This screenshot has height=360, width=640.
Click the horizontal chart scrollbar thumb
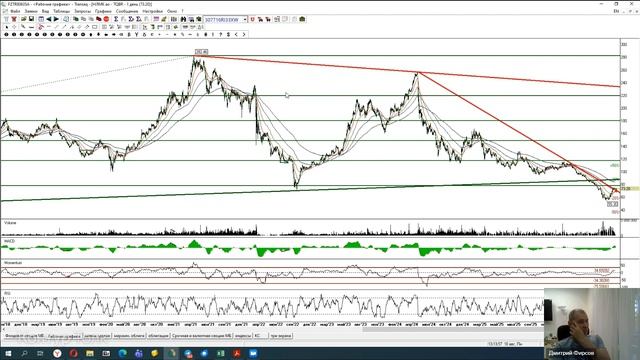coord(453,329)
